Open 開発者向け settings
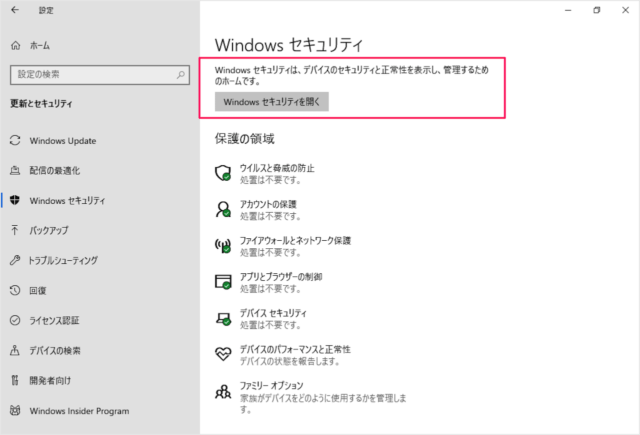 (50, 380)
